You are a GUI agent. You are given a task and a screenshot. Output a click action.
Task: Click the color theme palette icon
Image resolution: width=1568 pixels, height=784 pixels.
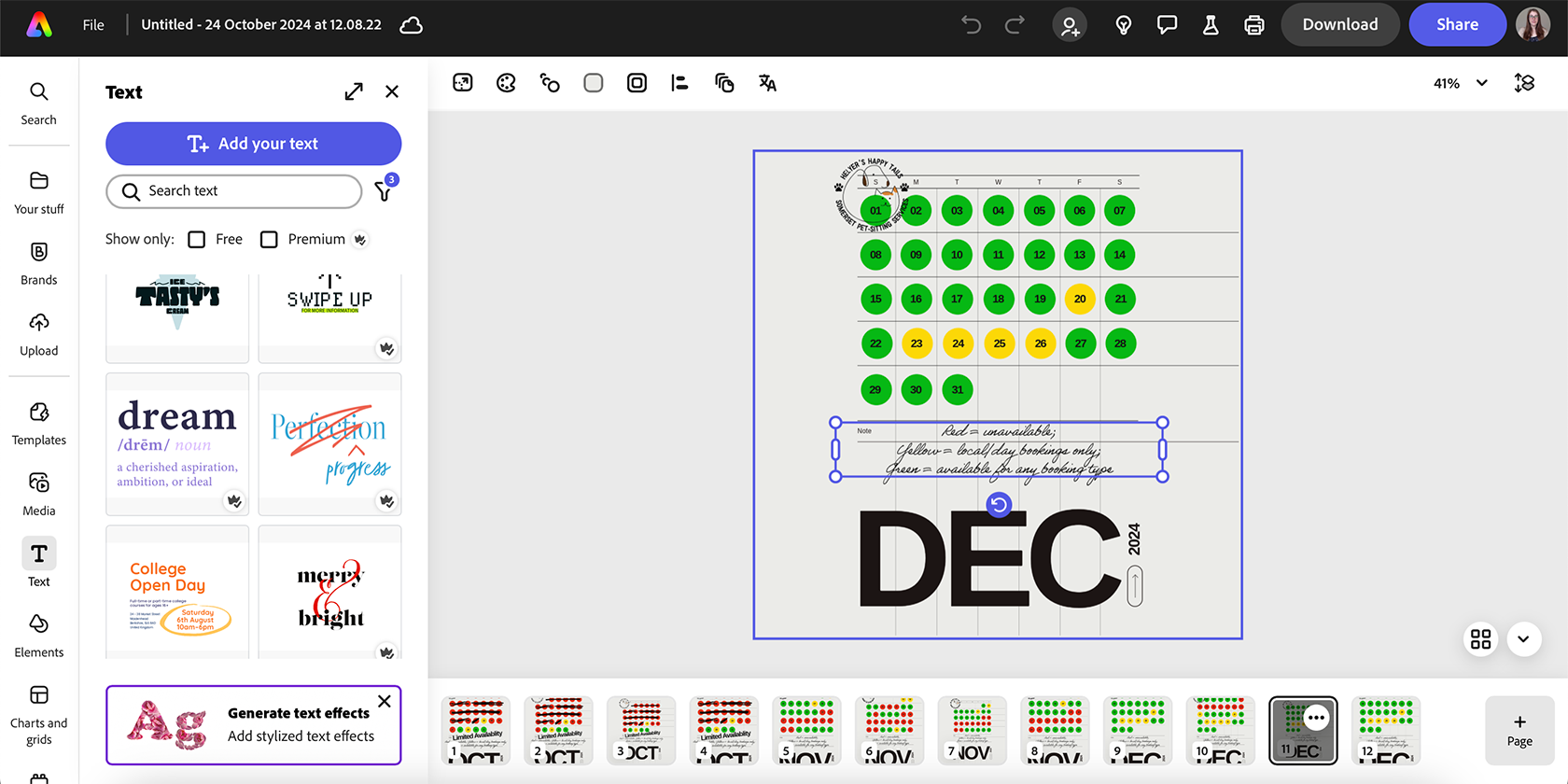(506, 83)
